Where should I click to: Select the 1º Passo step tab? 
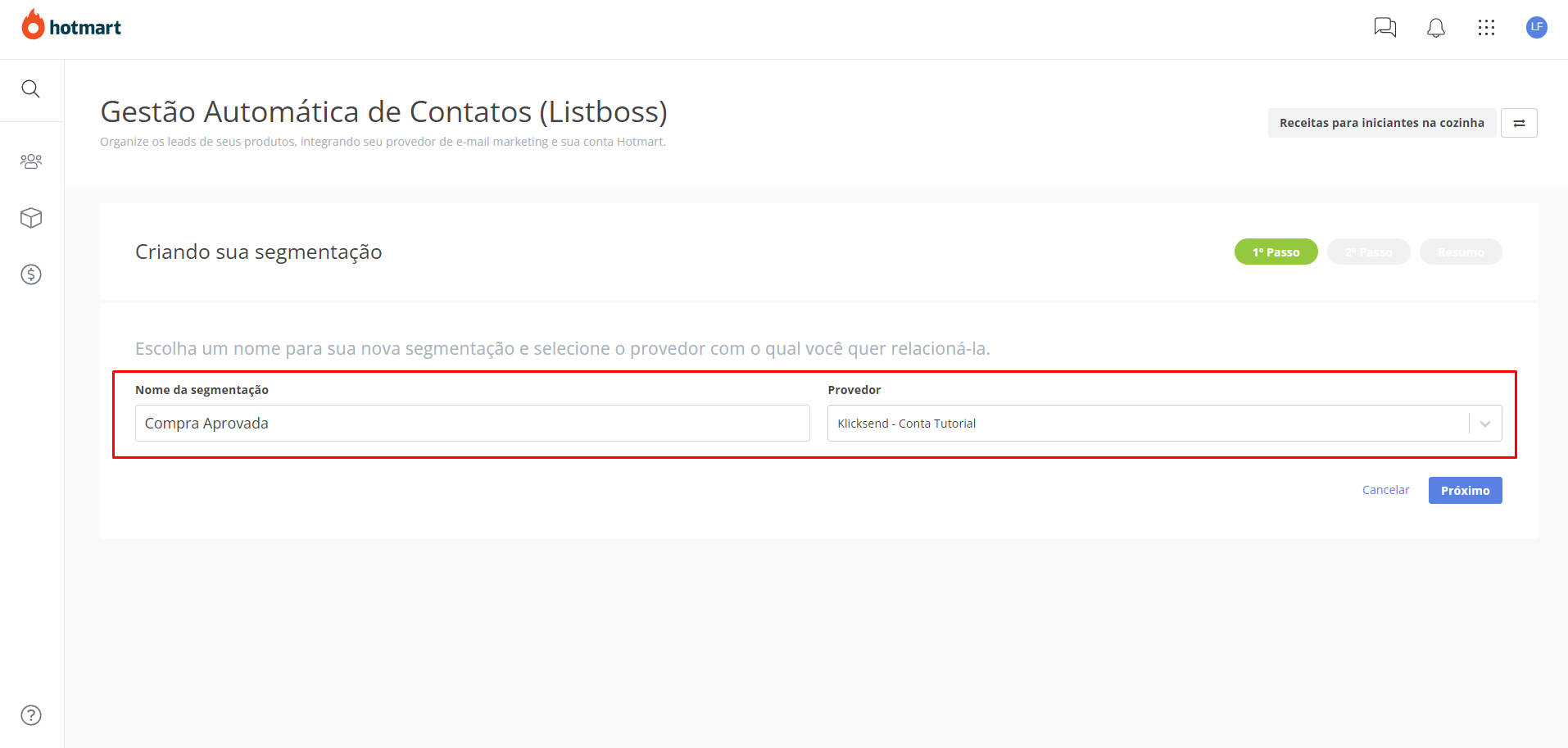(x=1276, y=252)
